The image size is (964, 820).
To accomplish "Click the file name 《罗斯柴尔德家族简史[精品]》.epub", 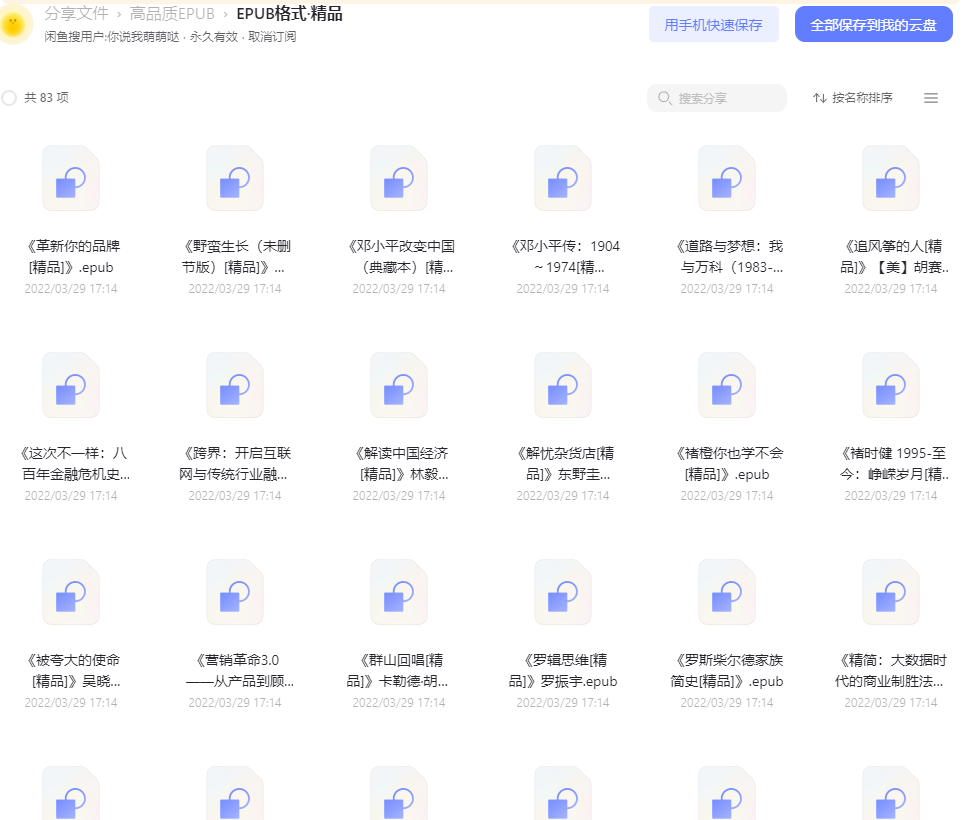I will (728, 671).
